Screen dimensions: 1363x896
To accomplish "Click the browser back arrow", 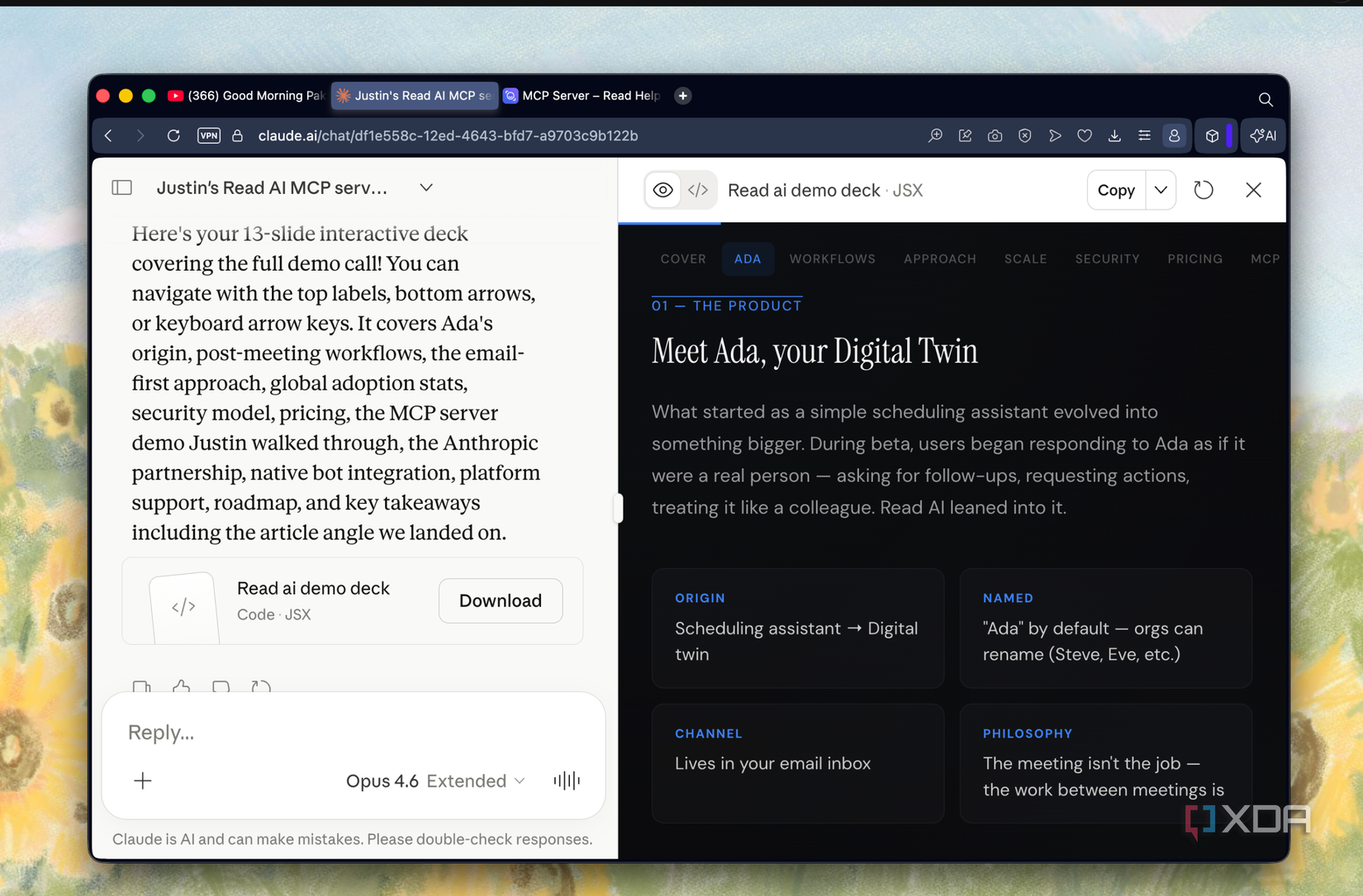I will coord(108,135).
